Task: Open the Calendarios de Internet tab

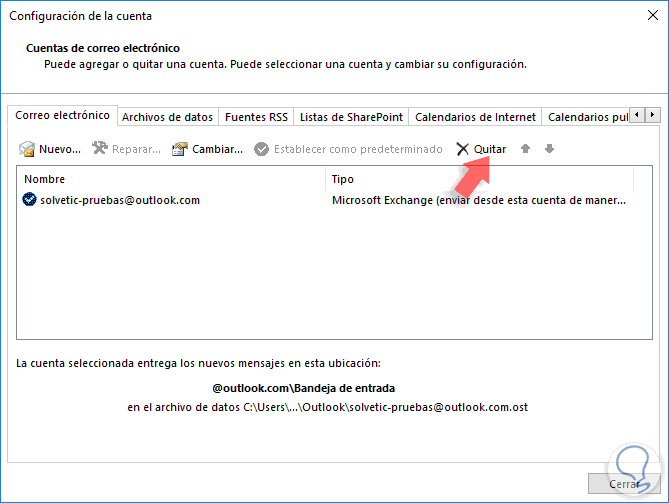Action: pyautogui.click(x=475, y=117)
